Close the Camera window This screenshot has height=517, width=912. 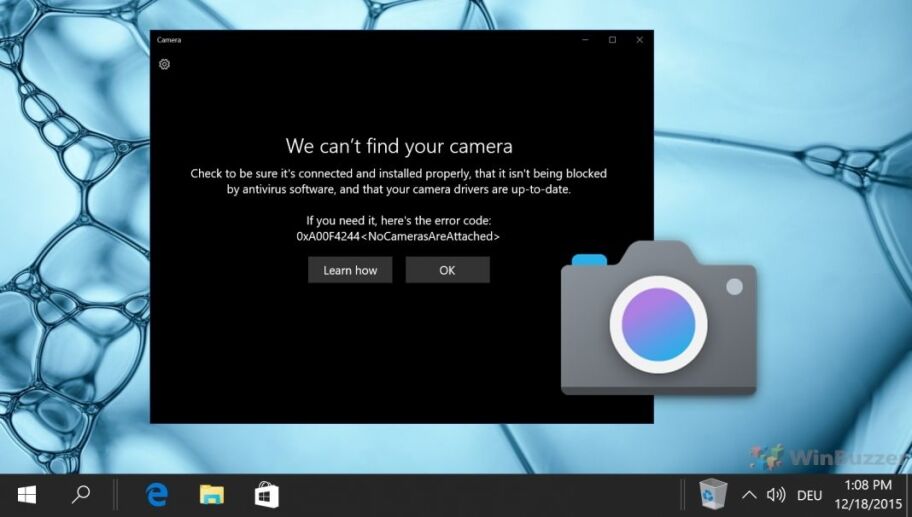tap(639, 40)
